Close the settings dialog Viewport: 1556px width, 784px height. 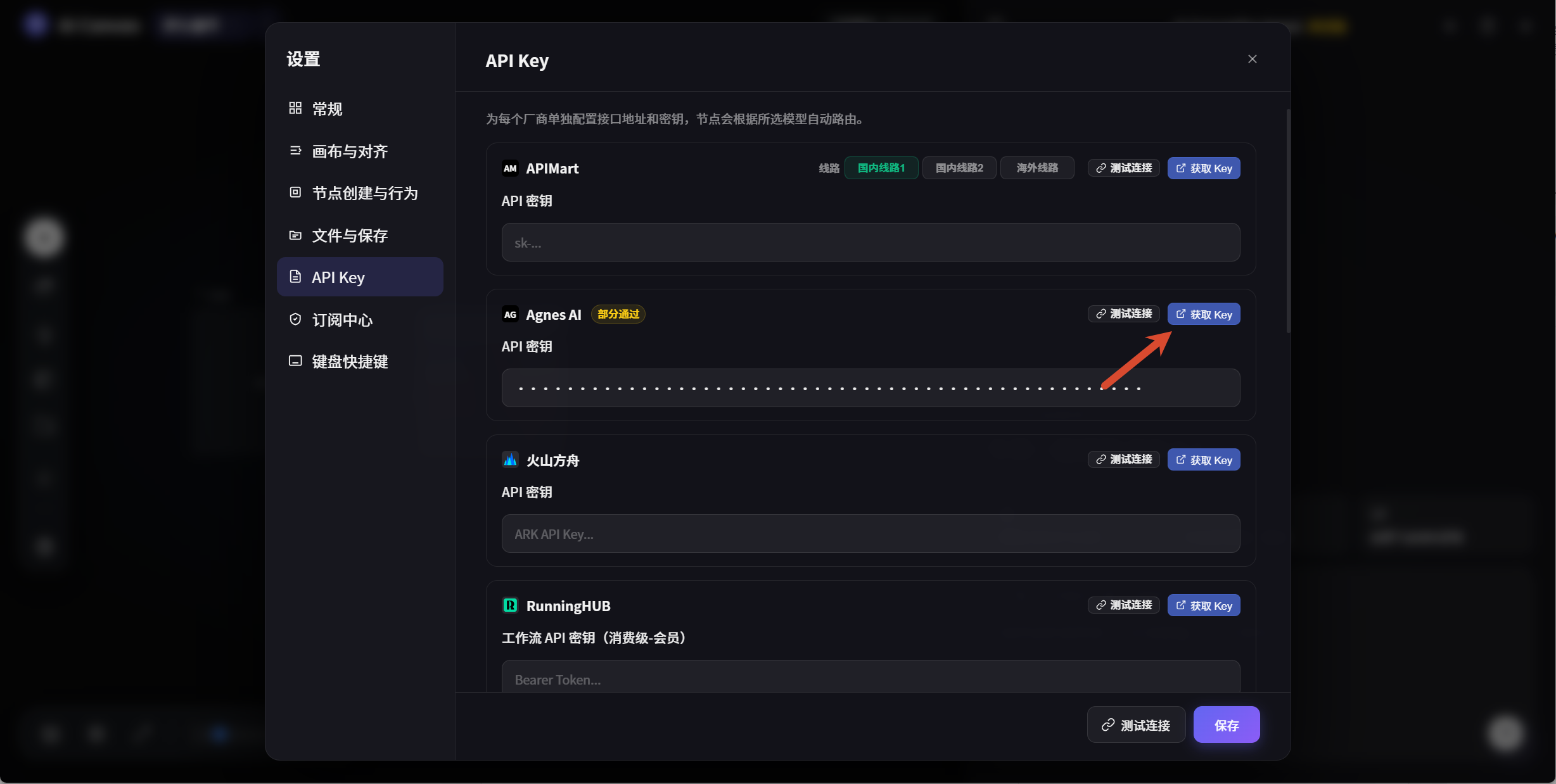pos(1252,59)
